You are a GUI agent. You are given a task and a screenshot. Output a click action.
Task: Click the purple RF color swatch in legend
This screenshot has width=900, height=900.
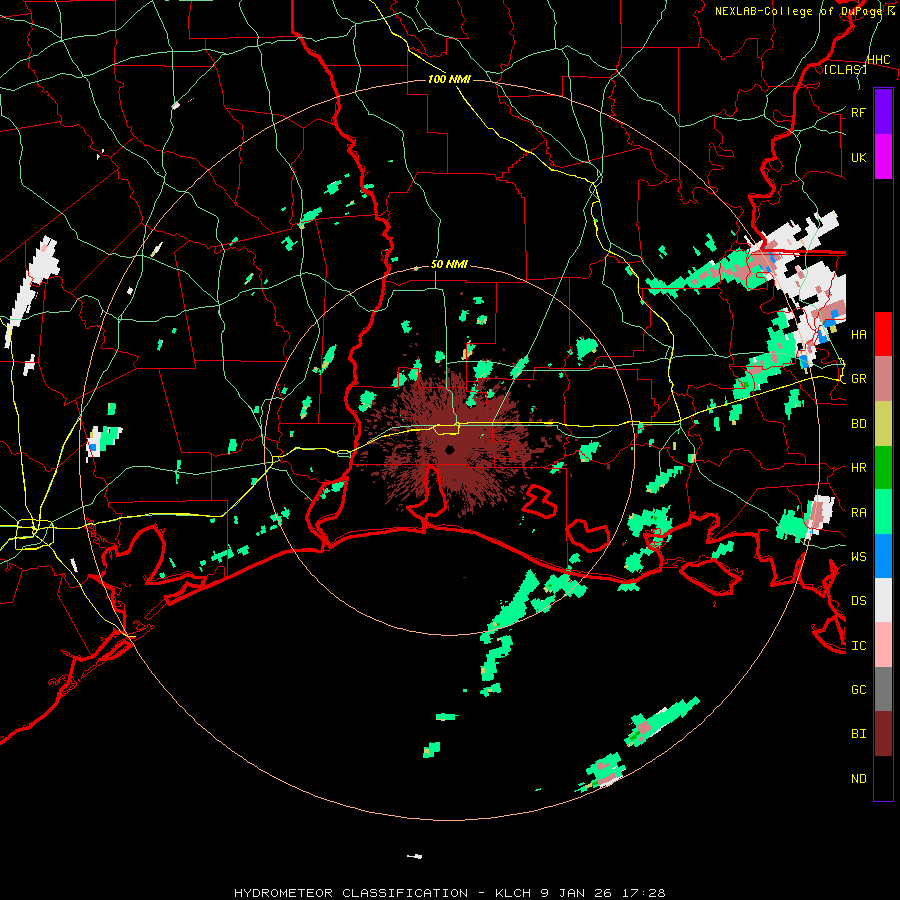pyautogui.click(x=883, y=112)
